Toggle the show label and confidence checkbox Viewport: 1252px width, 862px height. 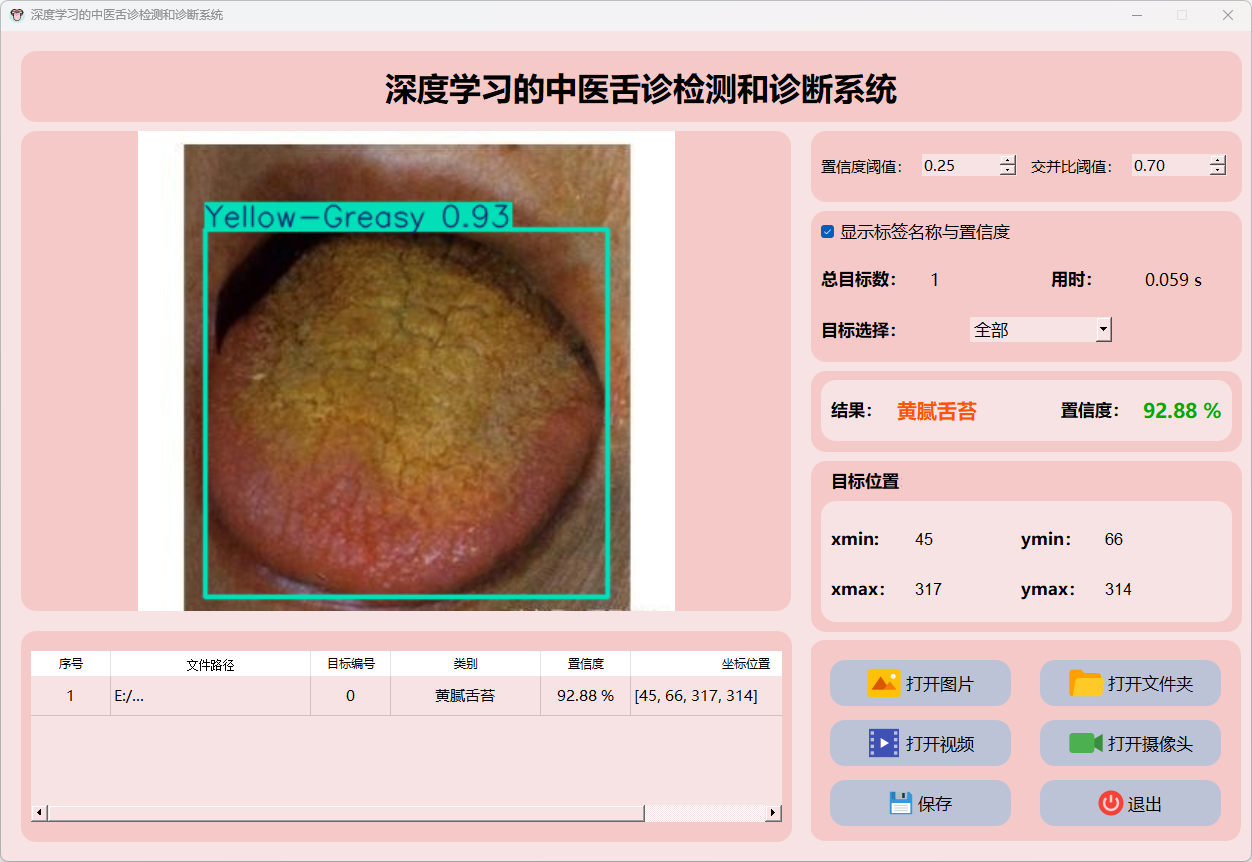point(828,232)
